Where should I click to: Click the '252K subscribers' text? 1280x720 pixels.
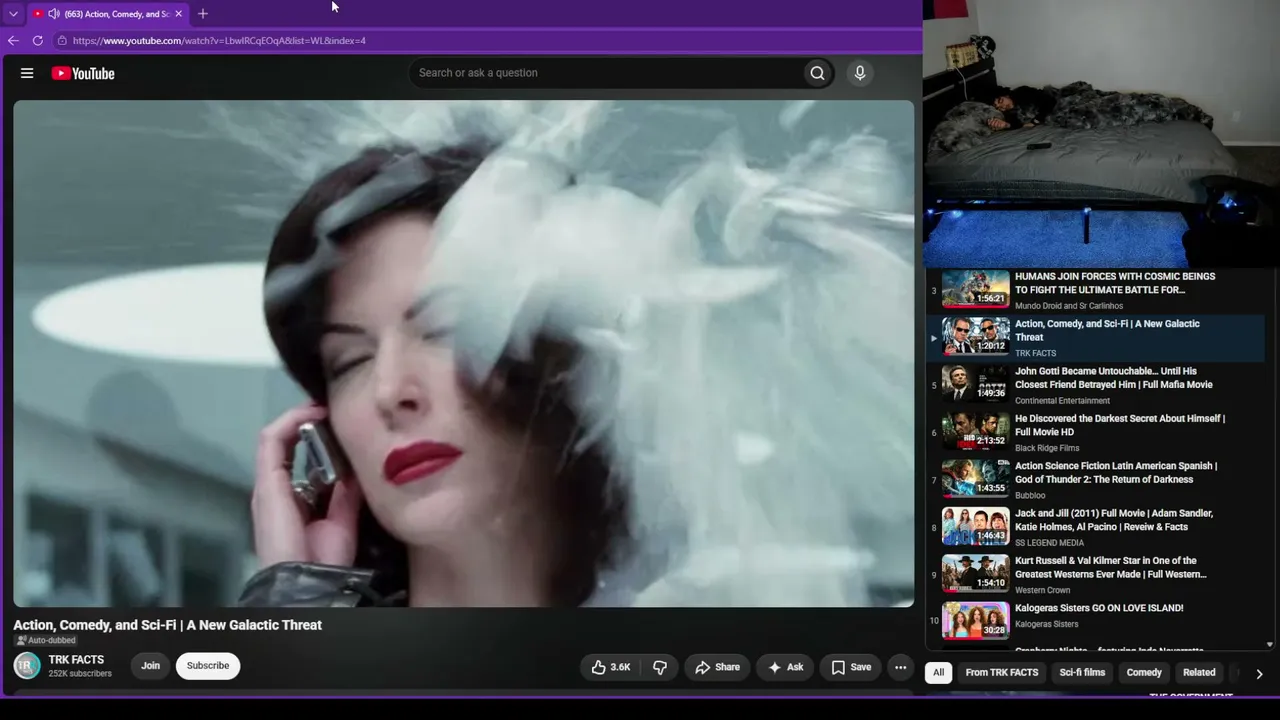[x=80, y=674]
